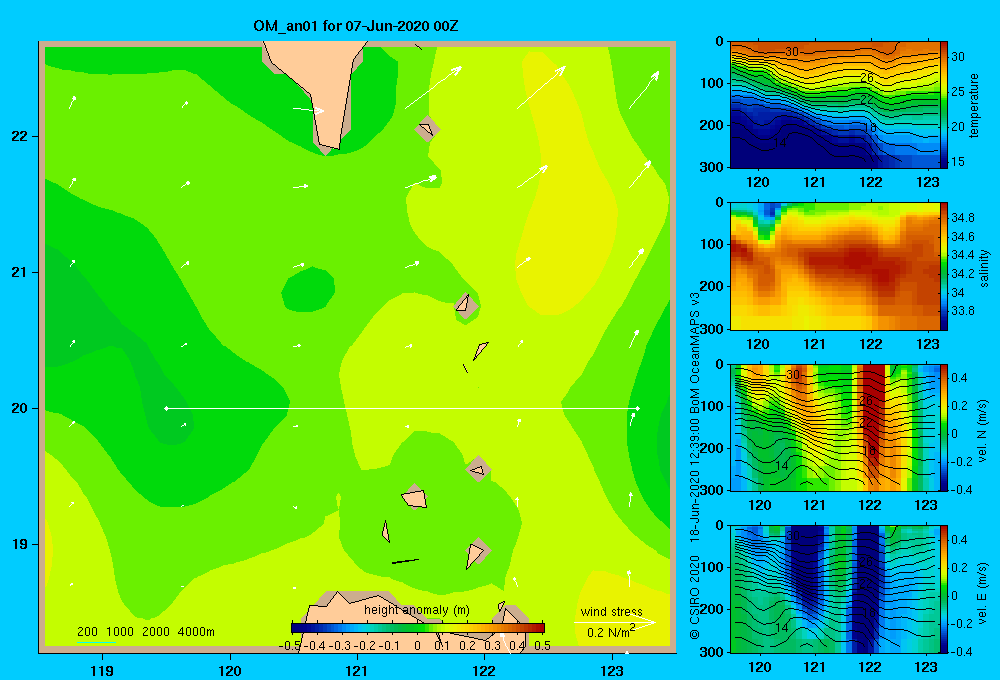Click the -0.5 tick on height anomaly bar
1000x680 pixels.
coord(290,645)
